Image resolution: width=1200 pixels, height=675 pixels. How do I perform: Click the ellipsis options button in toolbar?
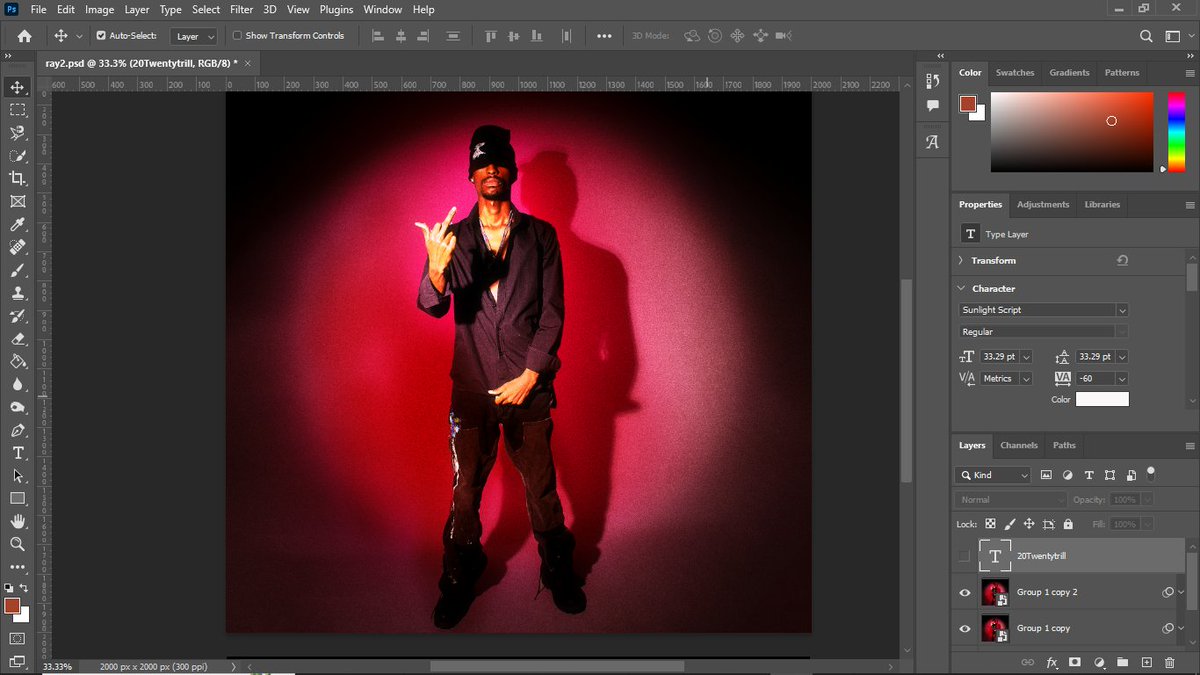click(604, 35)
